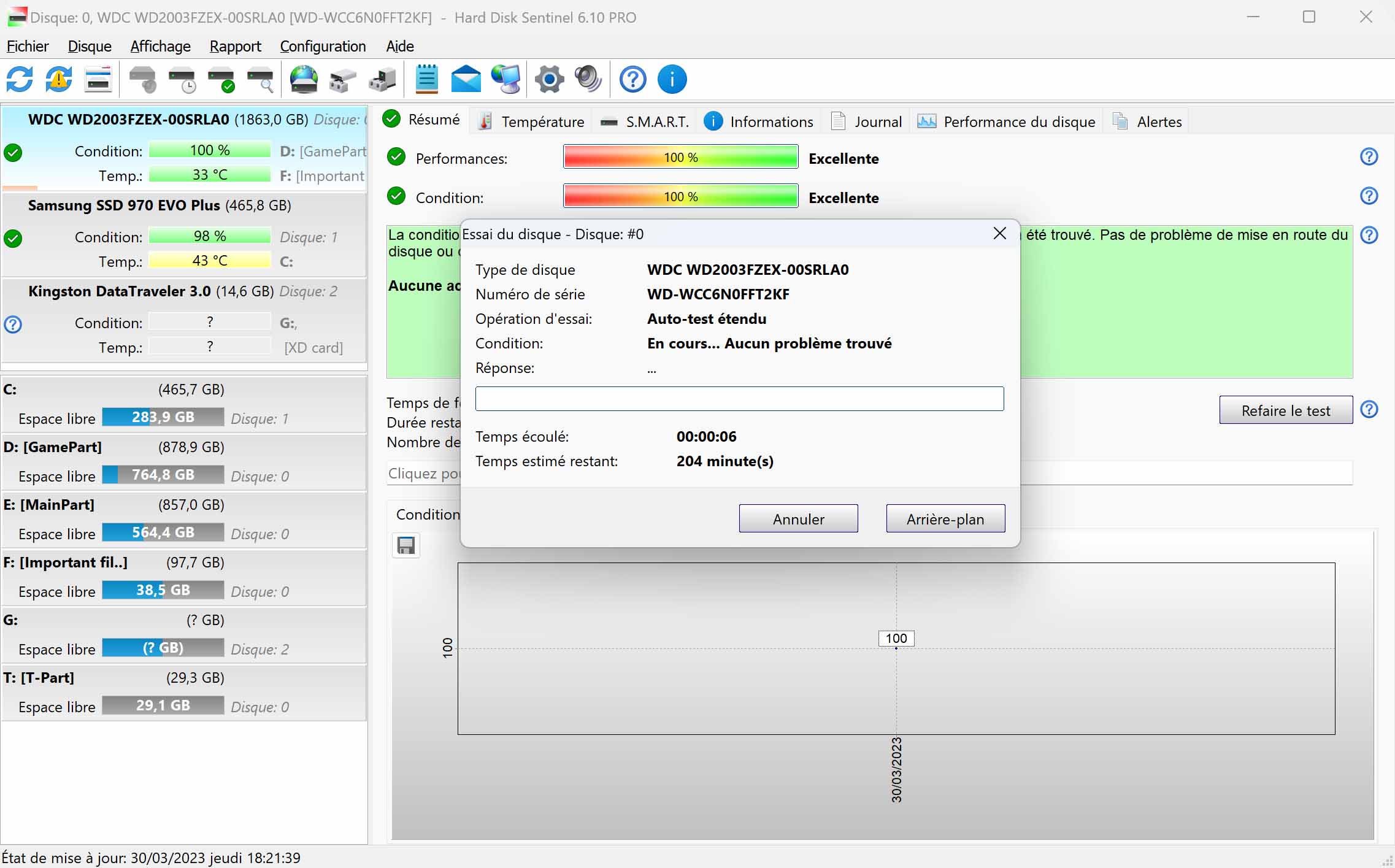The image size is (1395, 868).
Task: Click the blue envelope email icon
Action: (466, 80)
